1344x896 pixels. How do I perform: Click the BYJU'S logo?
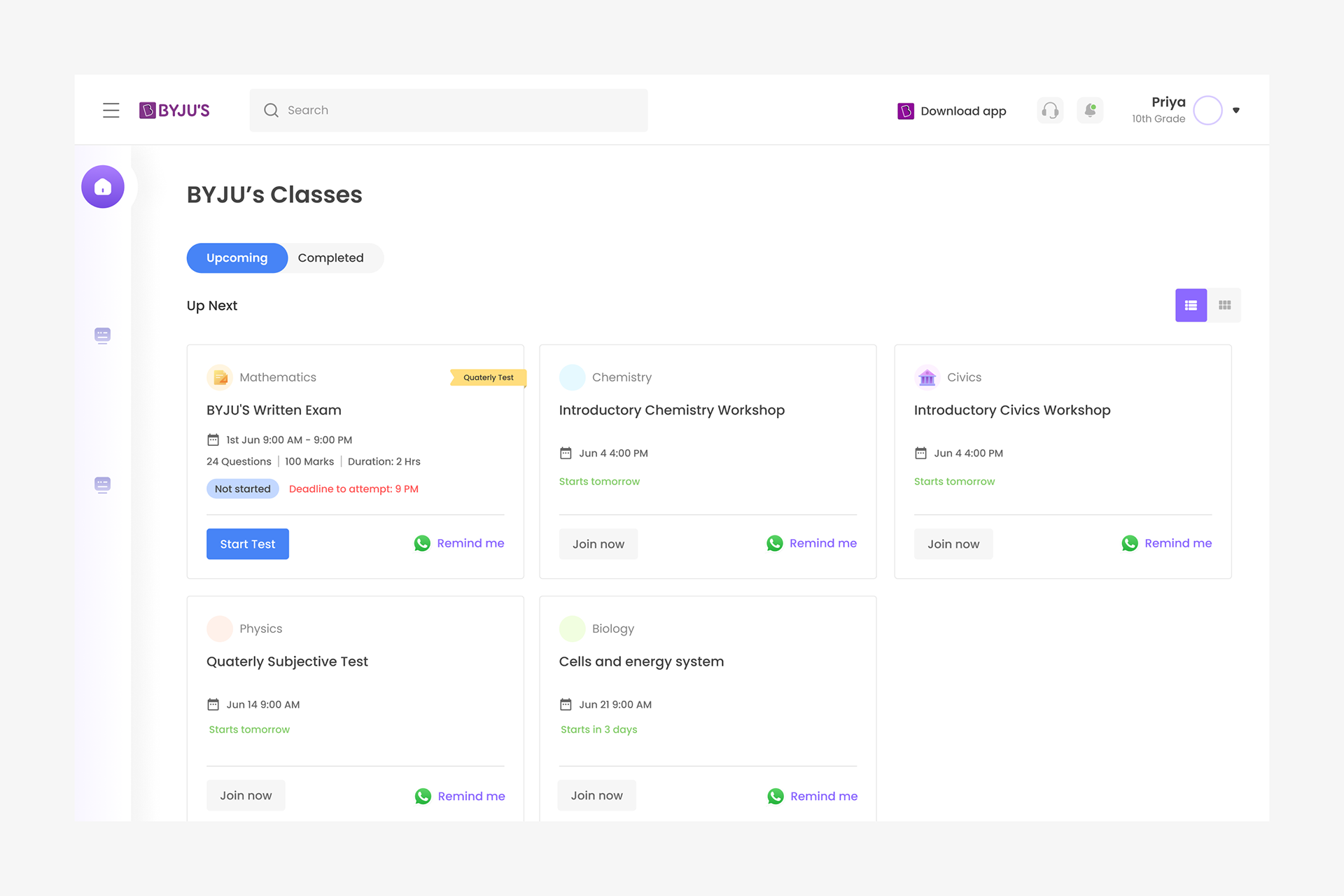174,110
